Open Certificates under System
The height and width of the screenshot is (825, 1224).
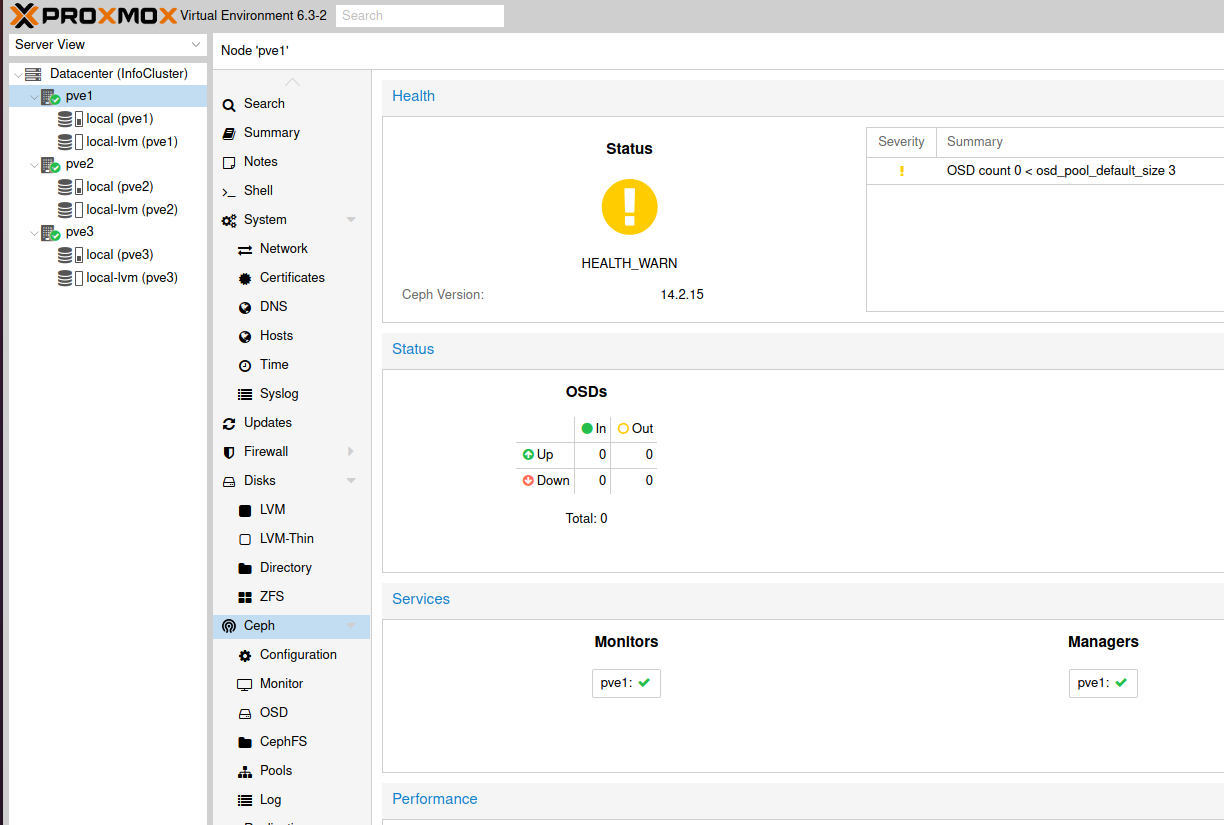point(291,278)
